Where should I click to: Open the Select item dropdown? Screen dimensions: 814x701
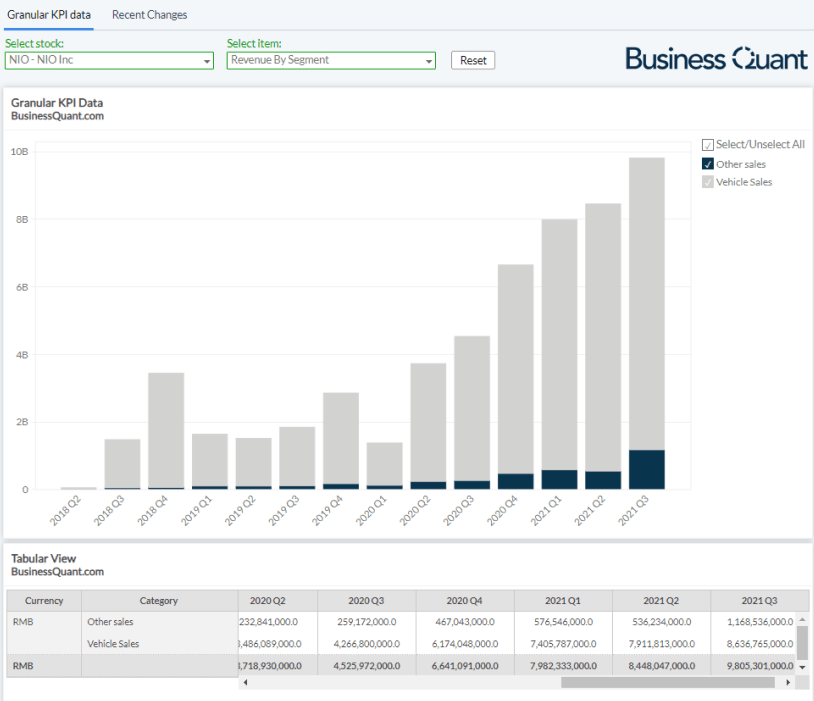click(331, 60)
